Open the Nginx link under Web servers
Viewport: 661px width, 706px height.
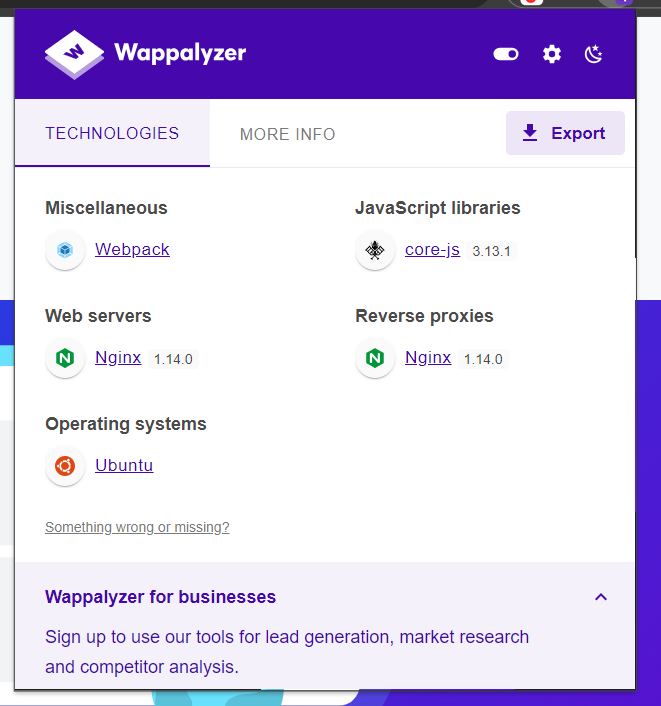point(118,358)
